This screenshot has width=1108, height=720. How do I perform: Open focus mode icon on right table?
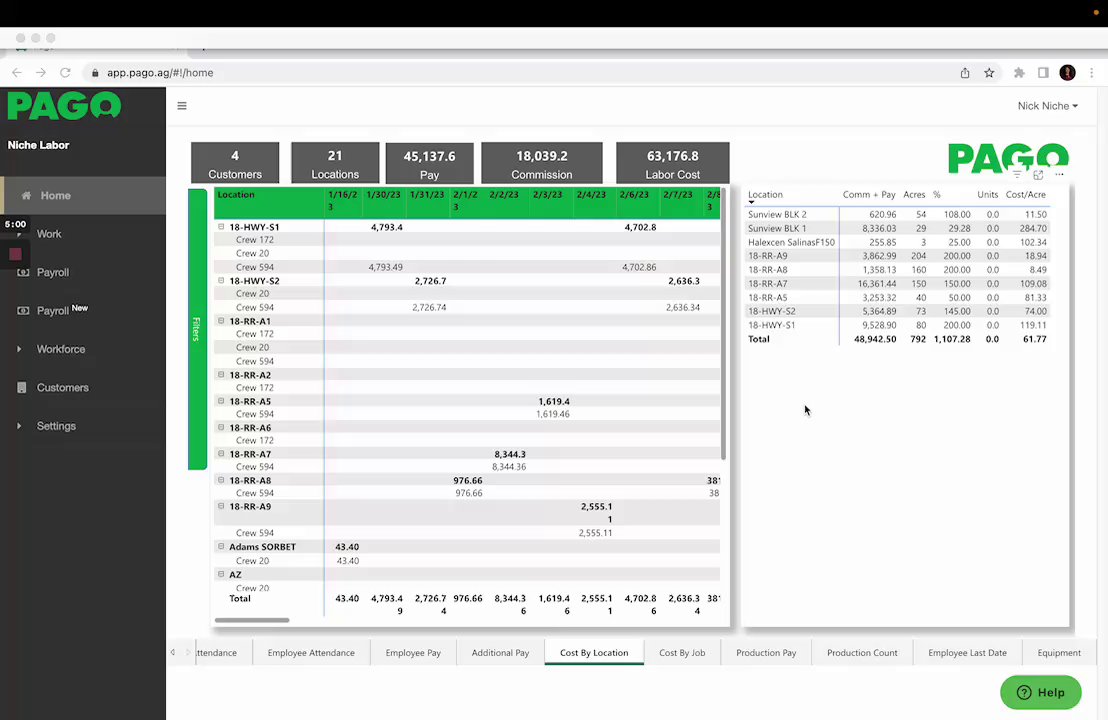coord(1038,175)
